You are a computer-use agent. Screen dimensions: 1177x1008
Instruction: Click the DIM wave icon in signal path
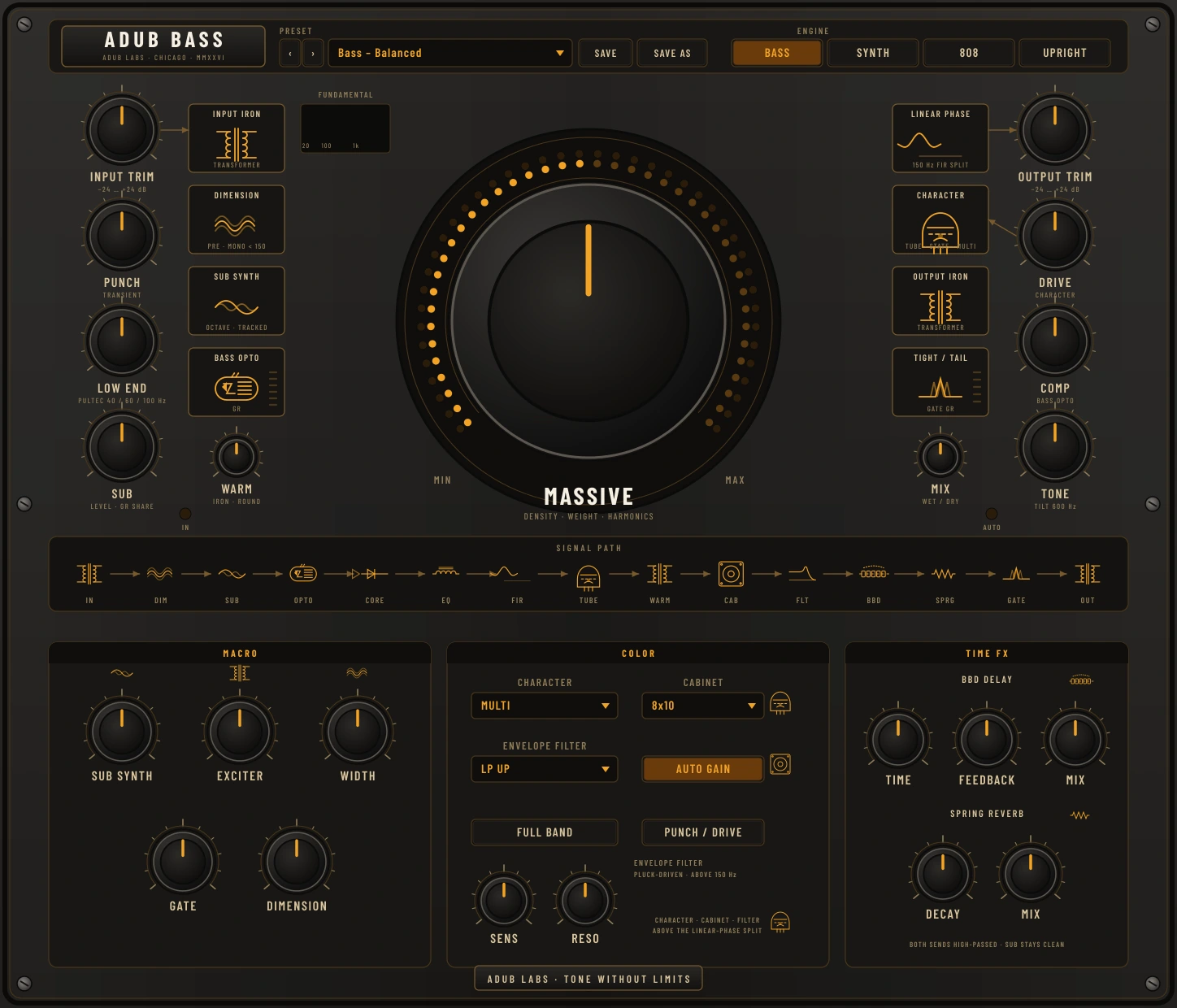pyautogui.click(x=160, y=574)
